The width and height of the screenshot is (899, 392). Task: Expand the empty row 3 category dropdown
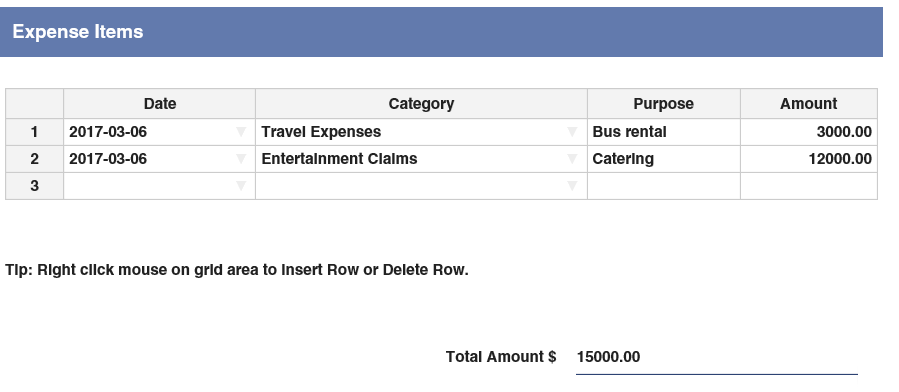click(x=572, y=186)
